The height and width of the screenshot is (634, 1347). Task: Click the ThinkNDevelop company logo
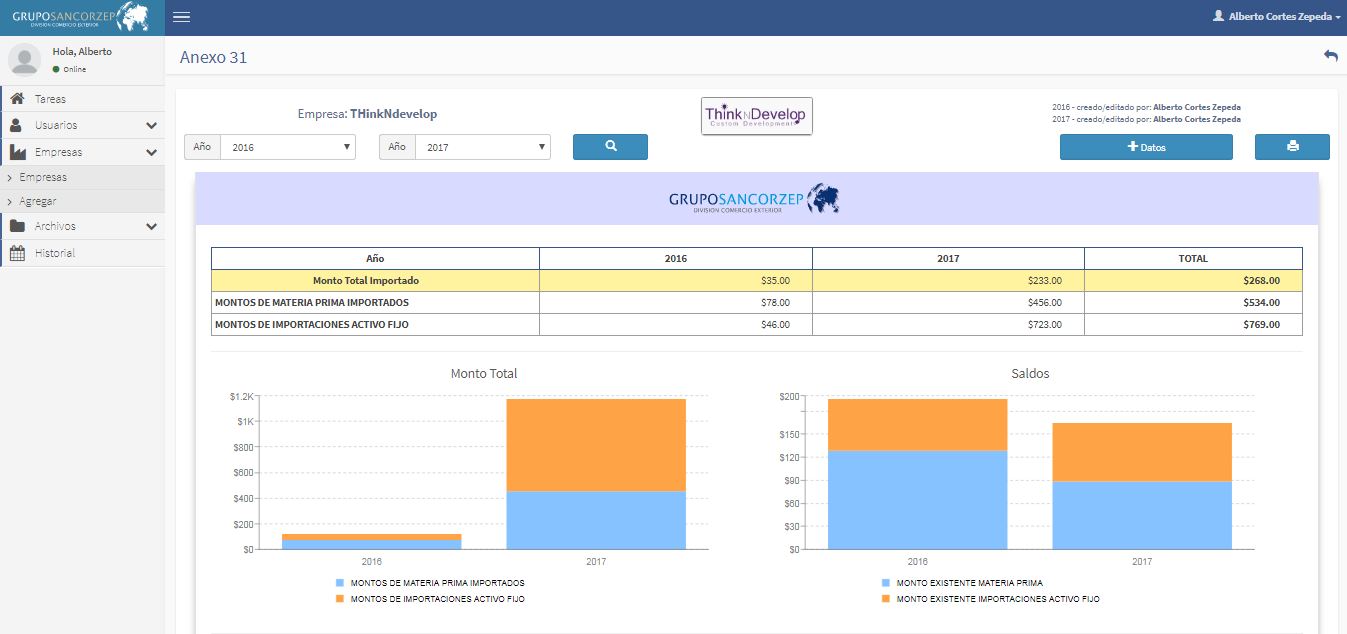[x=756, y=115]
